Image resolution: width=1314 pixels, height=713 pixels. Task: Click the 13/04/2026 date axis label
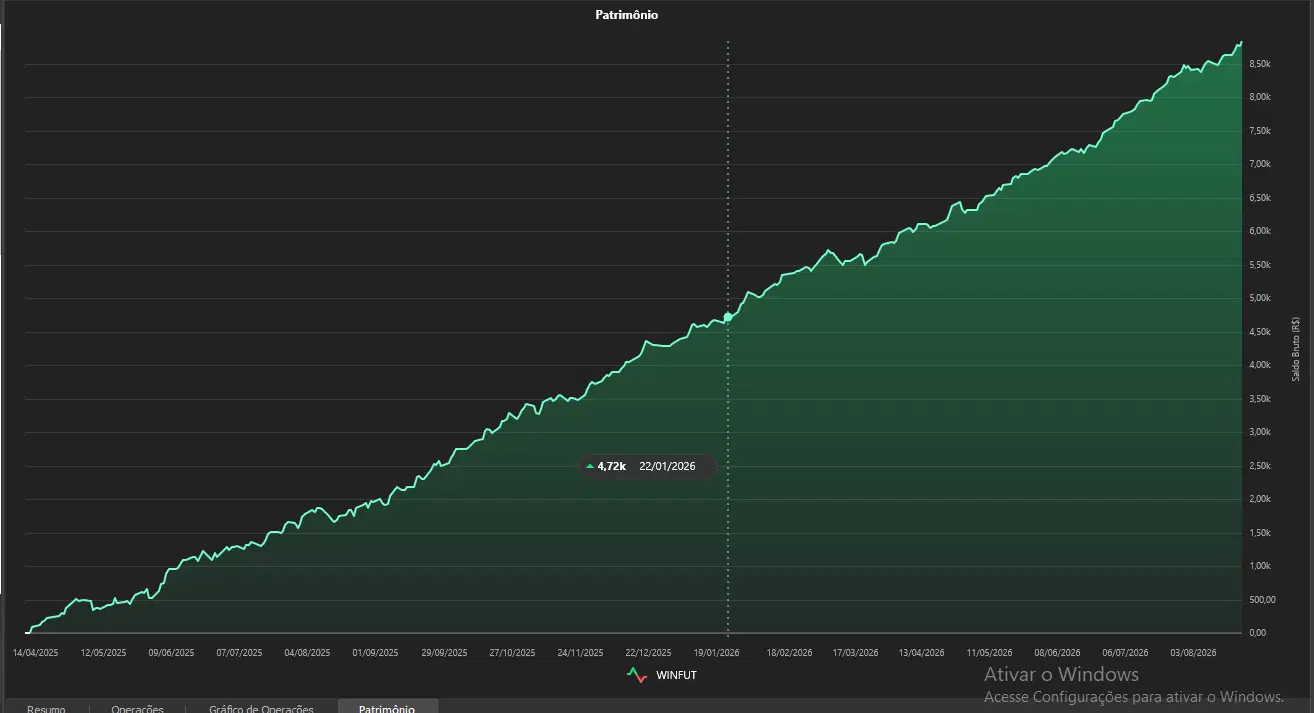point(921,652)
